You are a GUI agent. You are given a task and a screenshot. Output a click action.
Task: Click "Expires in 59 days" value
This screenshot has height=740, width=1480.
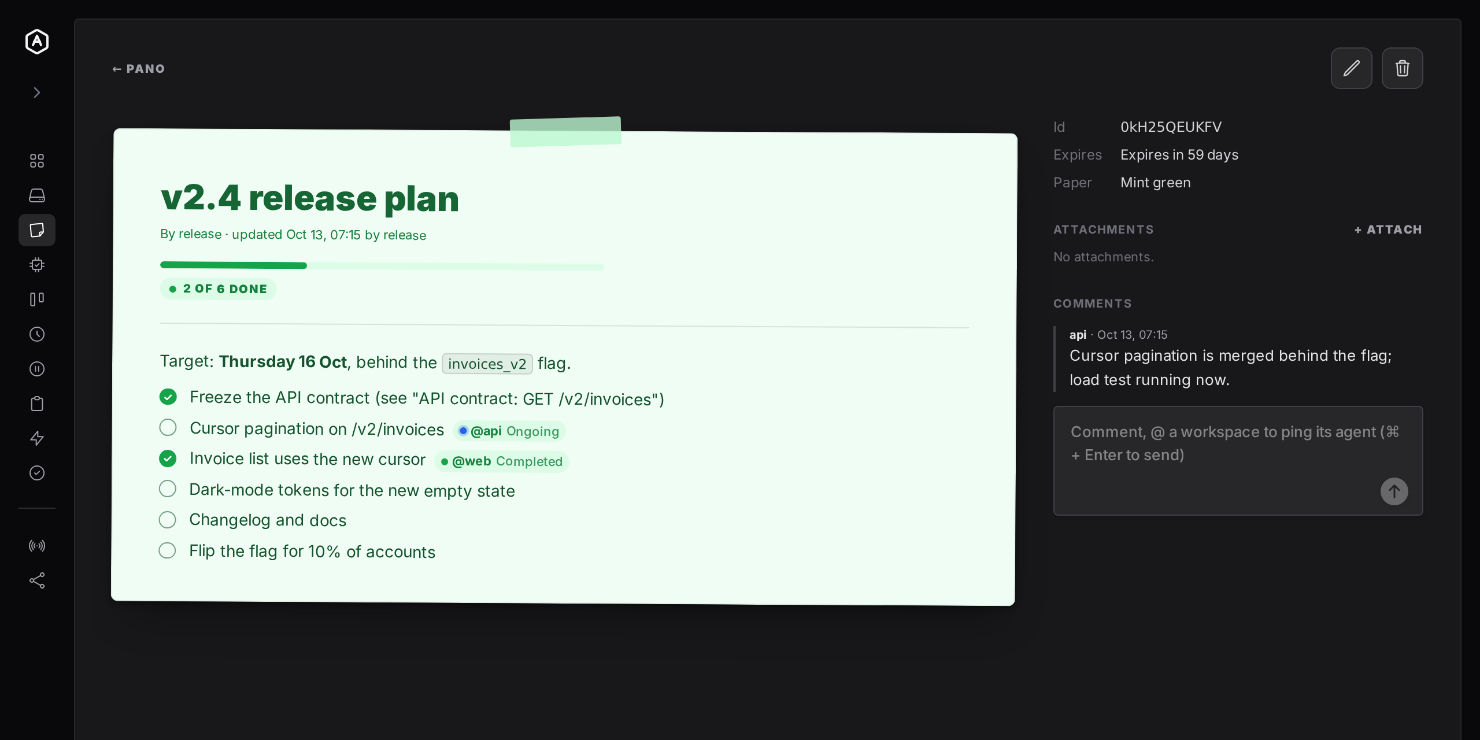tap(1179, 155)
